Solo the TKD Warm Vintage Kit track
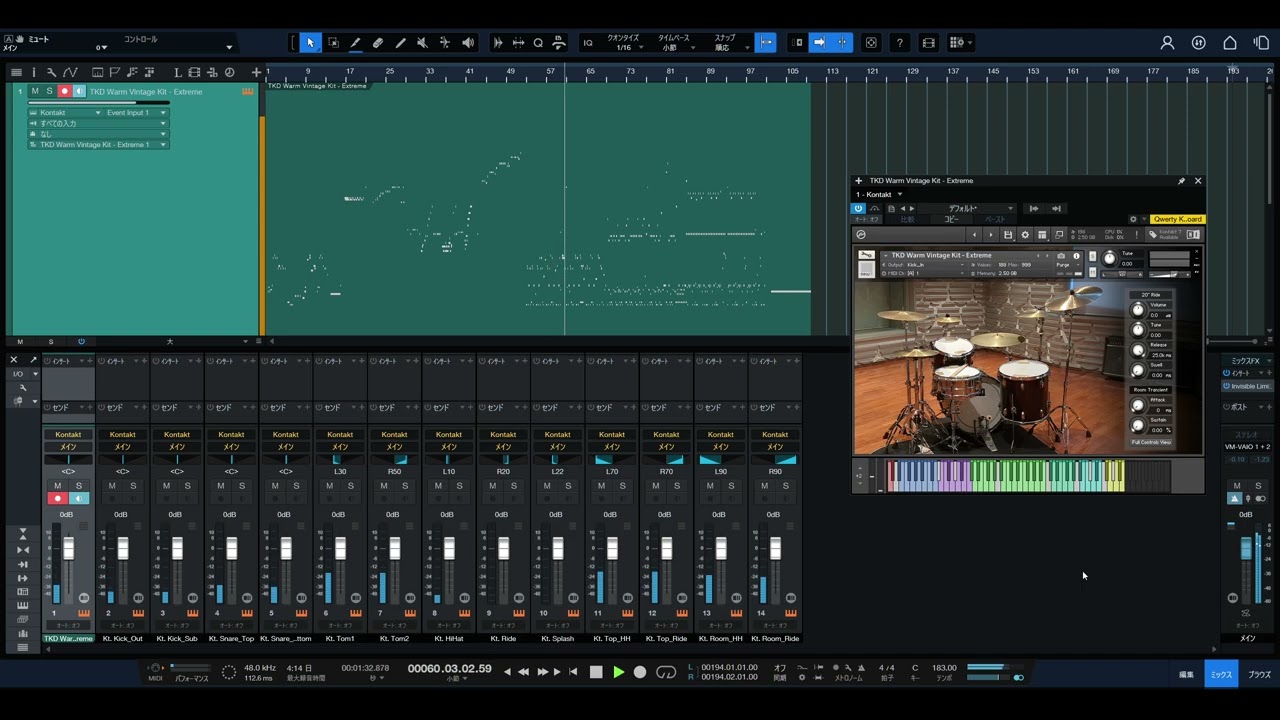The height and width of the screenshot is (720, 1280). (49, 91)
